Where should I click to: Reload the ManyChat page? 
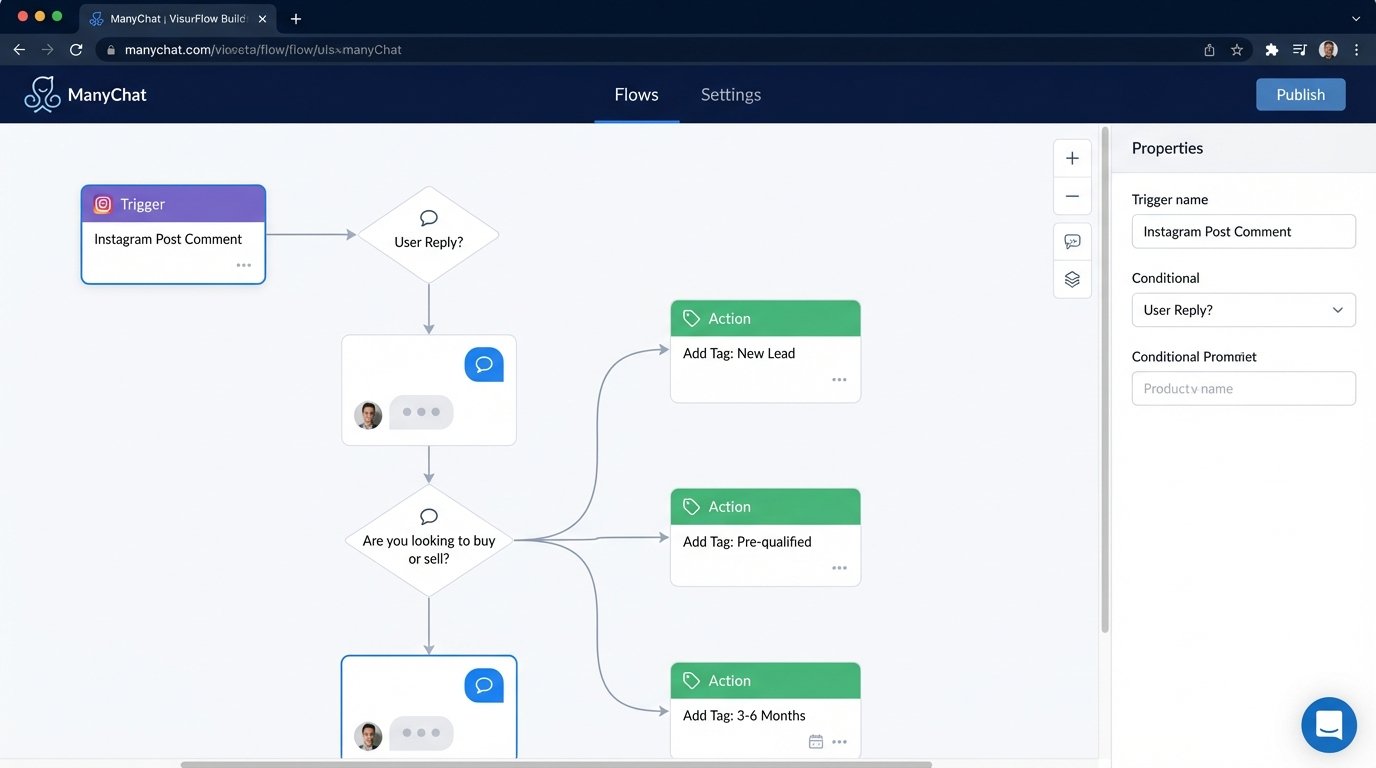(76, 48)
